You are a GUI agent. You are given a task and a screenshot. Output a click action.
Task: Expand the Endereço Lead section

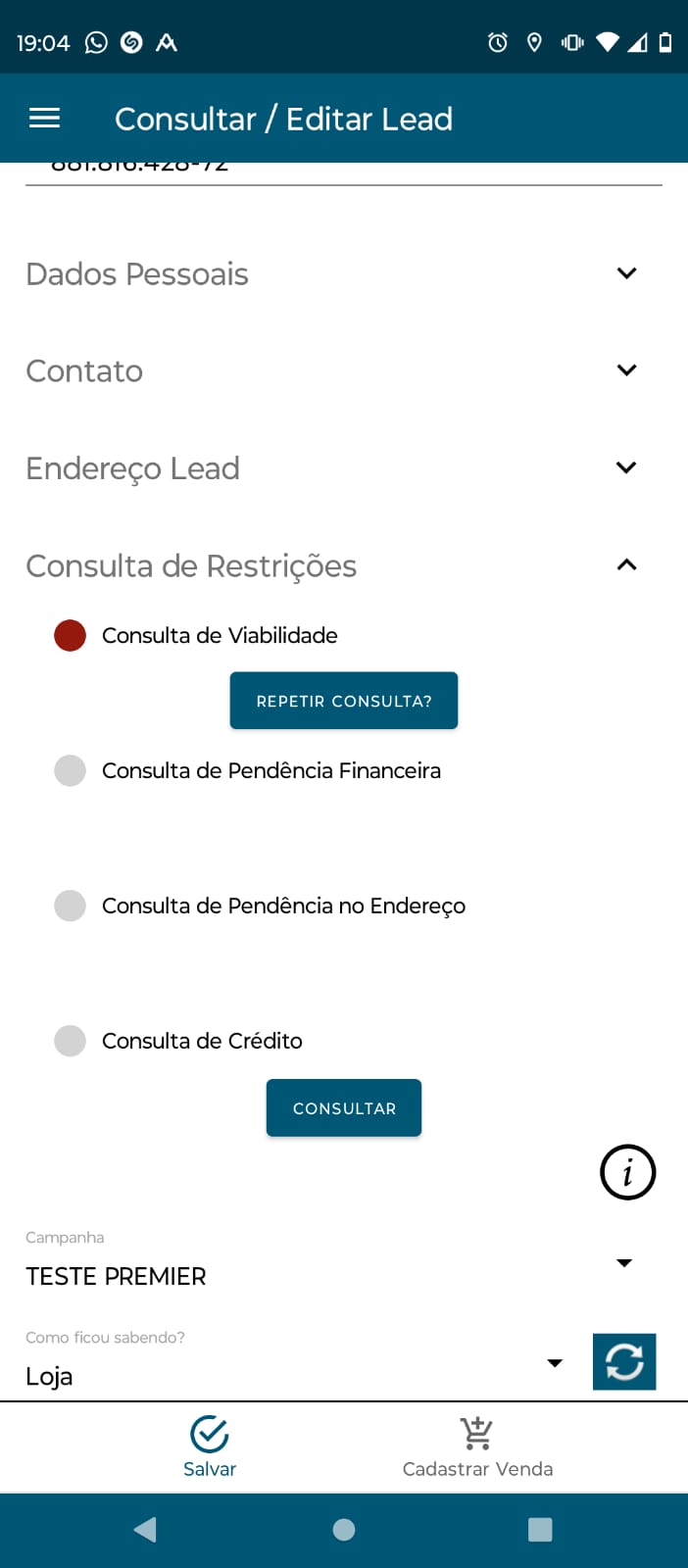(626, 467)
